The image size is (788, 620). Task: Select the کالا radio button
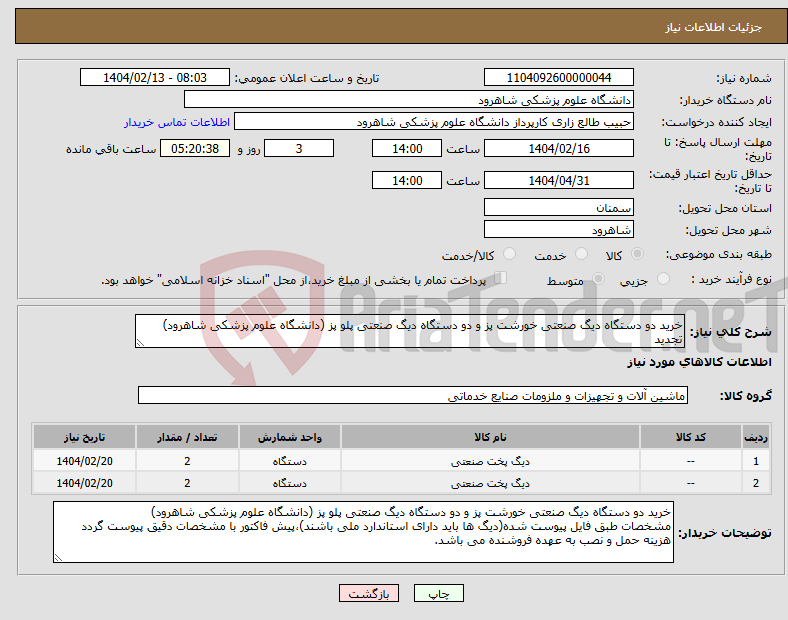coord(637,254)
